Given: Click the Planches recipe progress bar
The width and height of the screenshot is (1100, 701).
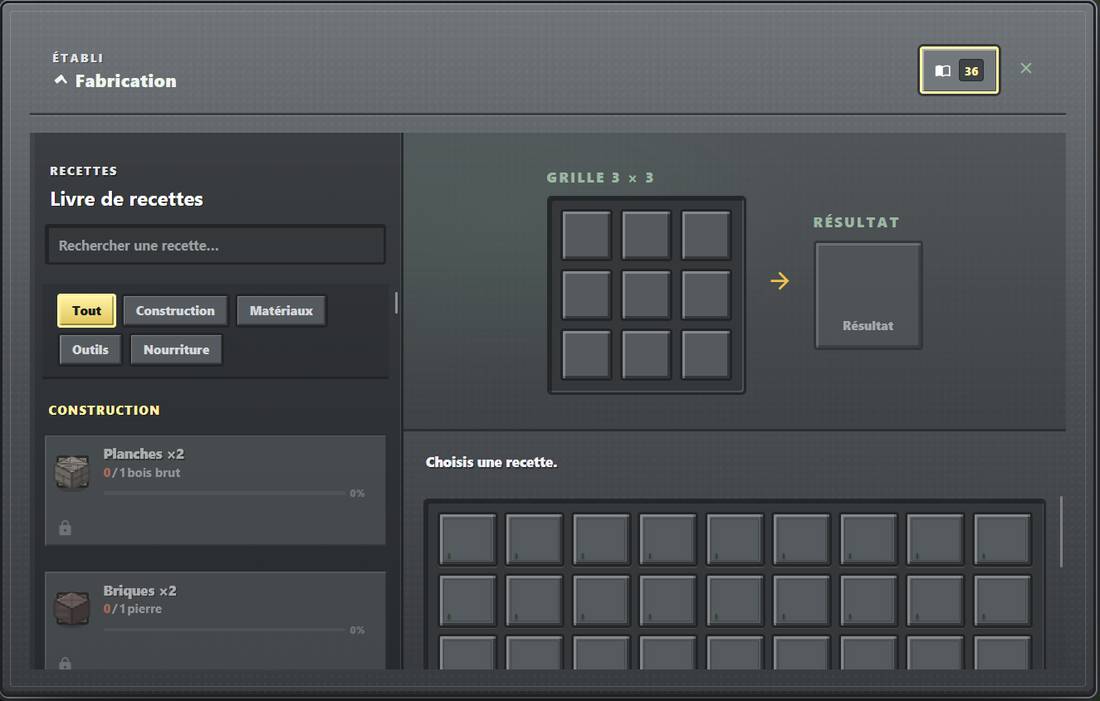Looking at the screenshot, I should tap(224, 493).
